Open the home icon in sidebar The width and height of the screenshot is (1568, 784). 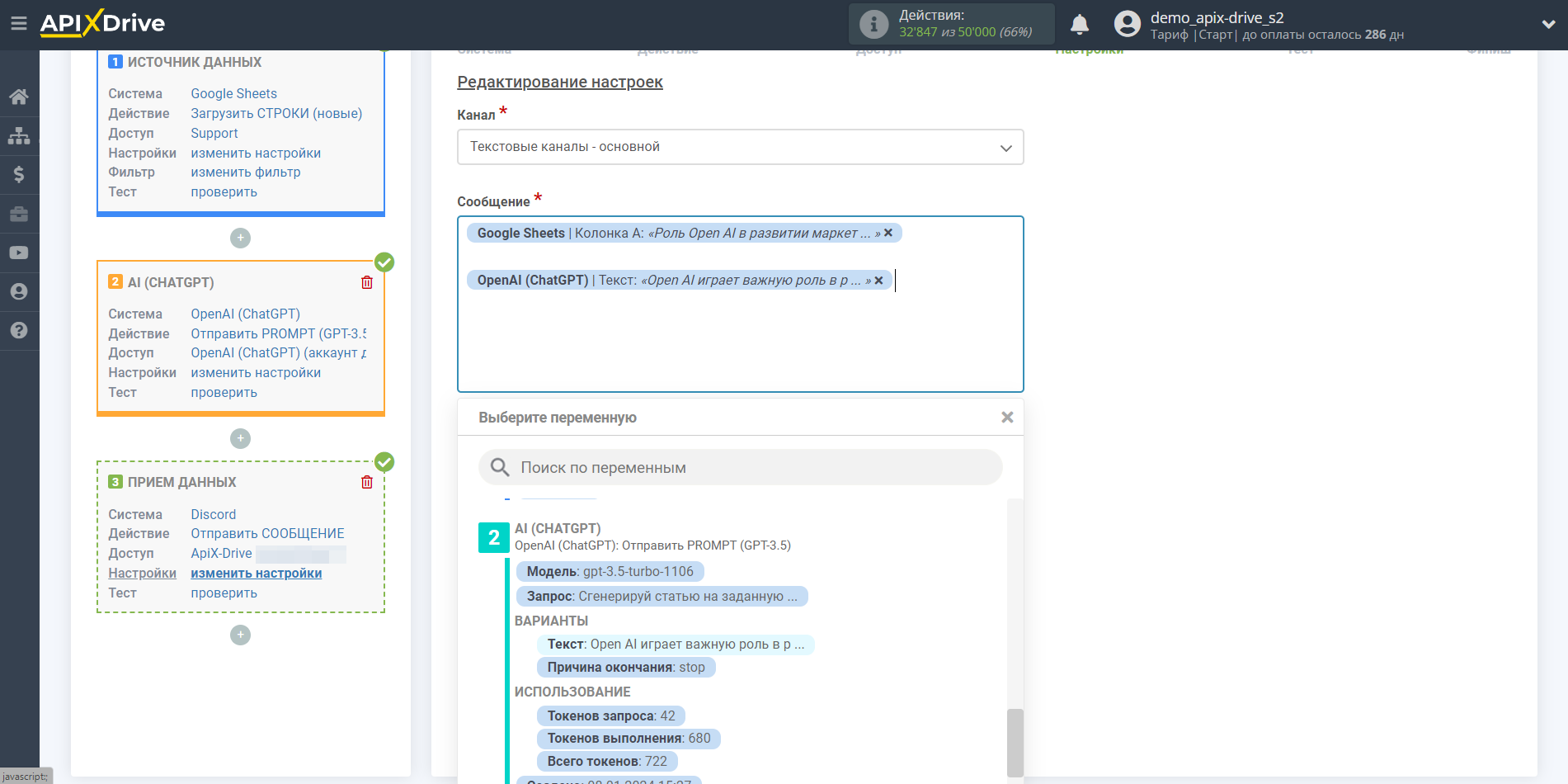(19, 97)
